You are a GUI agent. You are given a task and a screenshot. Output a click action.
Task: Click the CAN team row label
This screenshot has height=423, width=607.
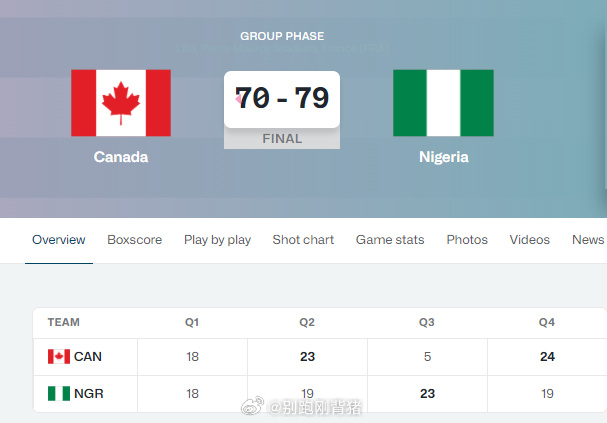[88, 357]
